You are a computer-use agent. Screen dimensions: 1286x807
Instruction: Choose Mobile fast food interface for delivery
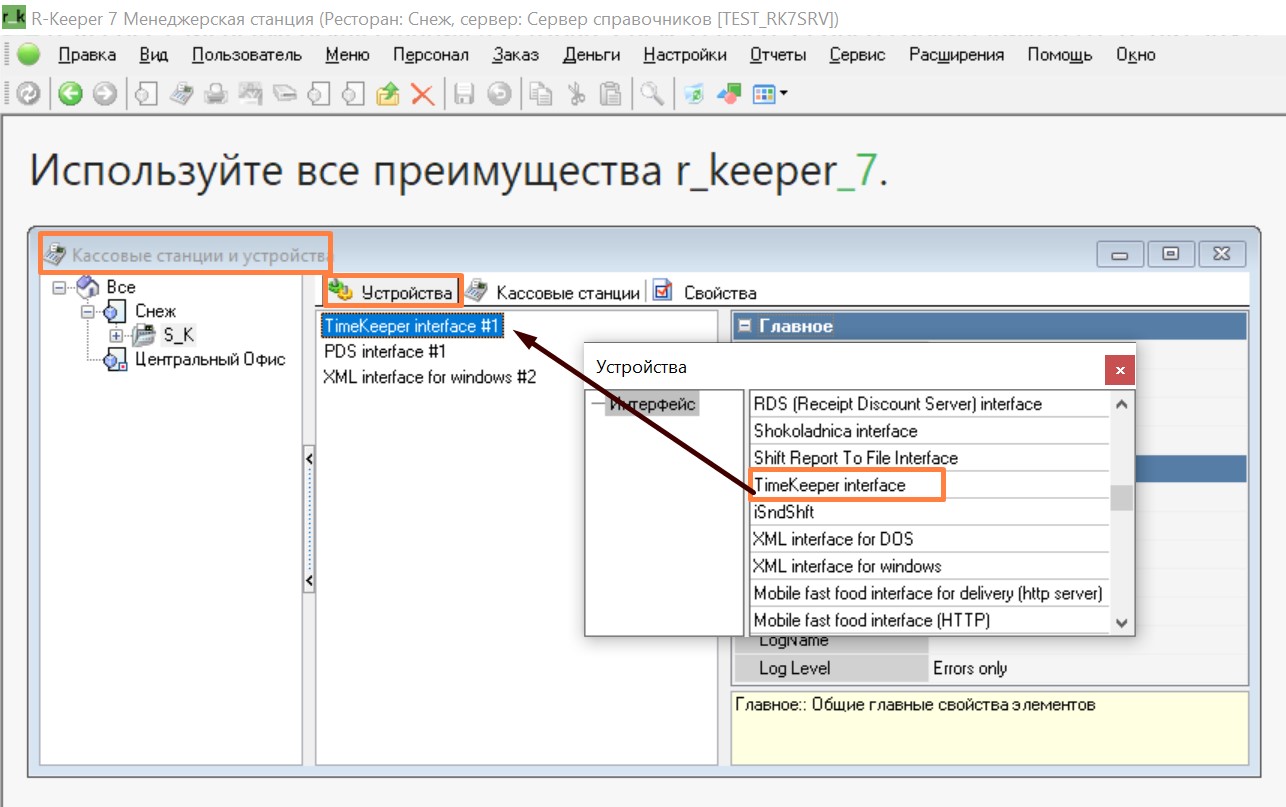927,593
